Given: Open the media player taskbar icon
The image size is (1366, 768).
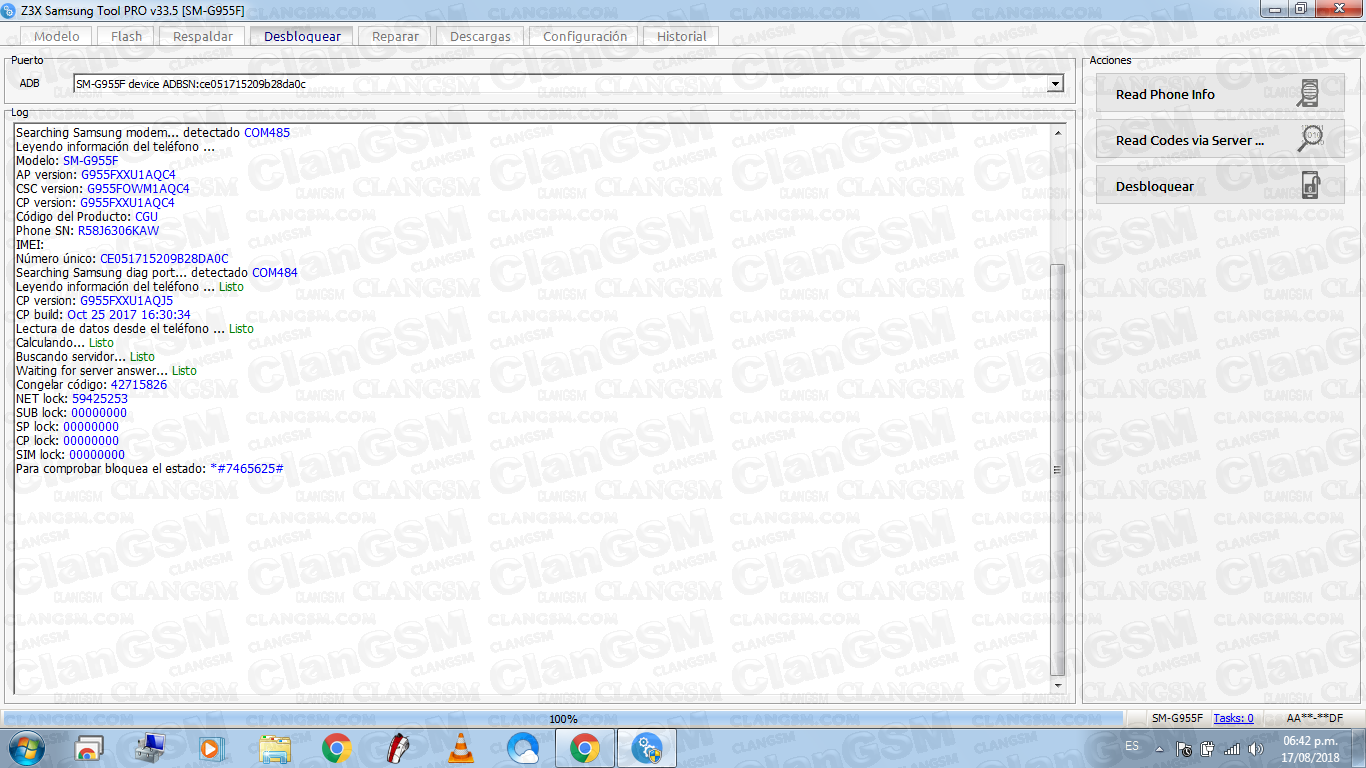Looking at the screenshot, I should pyautogui.click(x=212, y=748).
